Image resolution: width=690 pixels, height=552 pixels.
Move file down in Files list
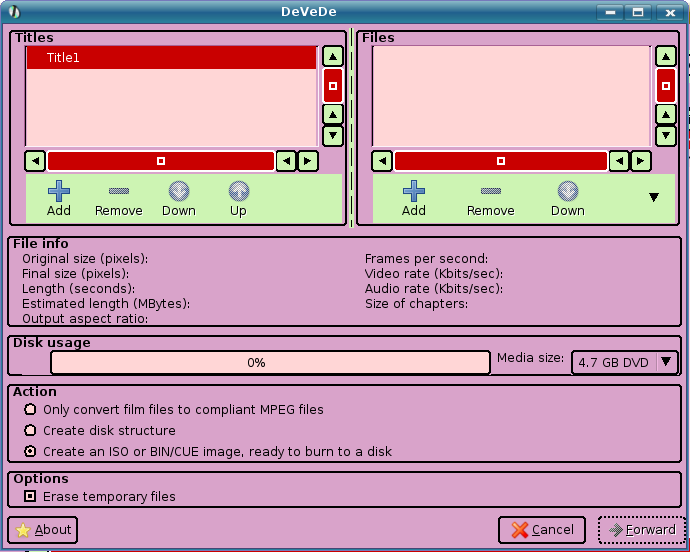tap(567, 197)
